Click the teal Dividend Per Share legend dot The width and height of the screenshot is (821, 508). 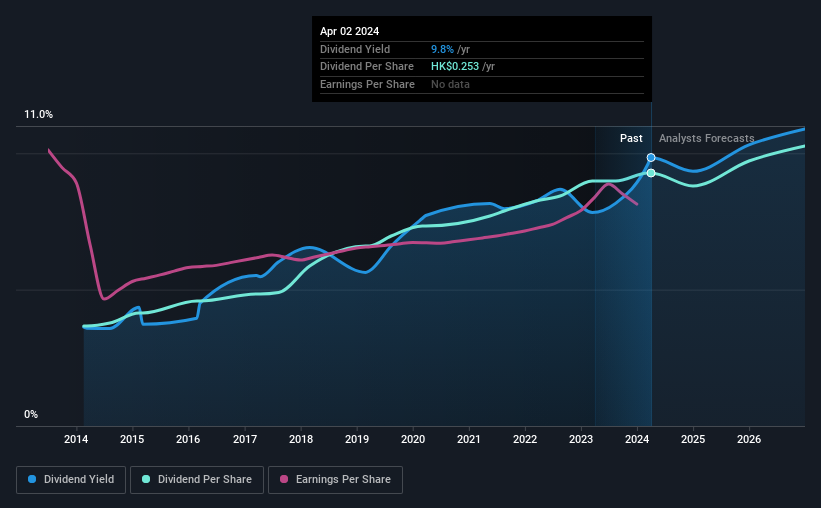coord(146,479)
